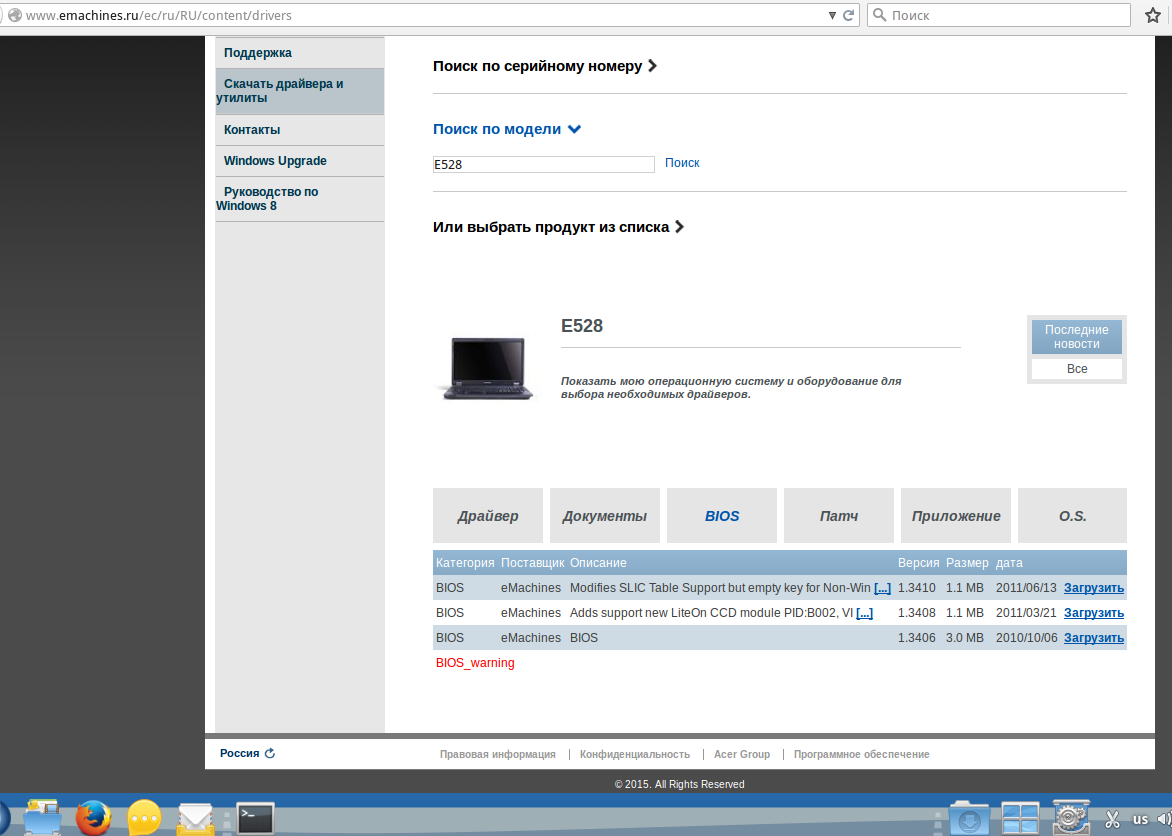Open 'Правовая информация' footer link
1172x836 pixels.
point(498,754)
